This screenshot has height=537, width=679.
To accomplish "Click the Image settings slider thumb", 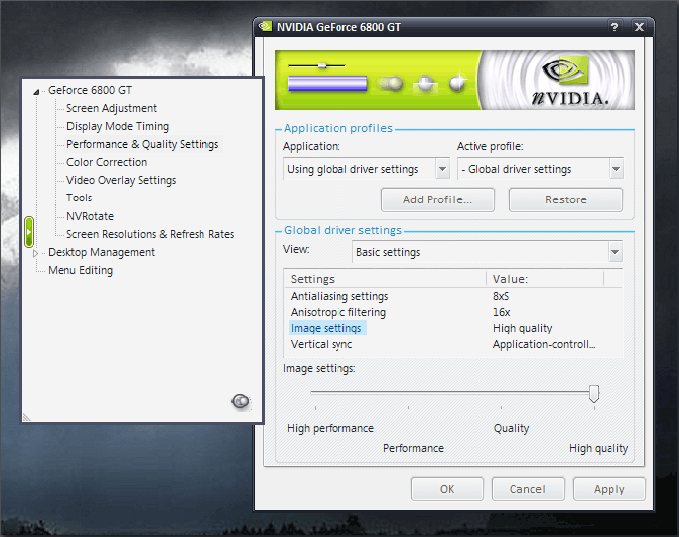I will [x=594, y=393].
